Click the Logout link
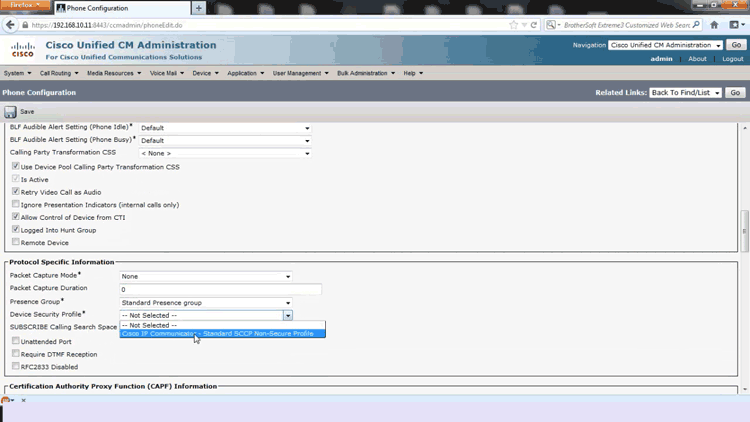 733,59
